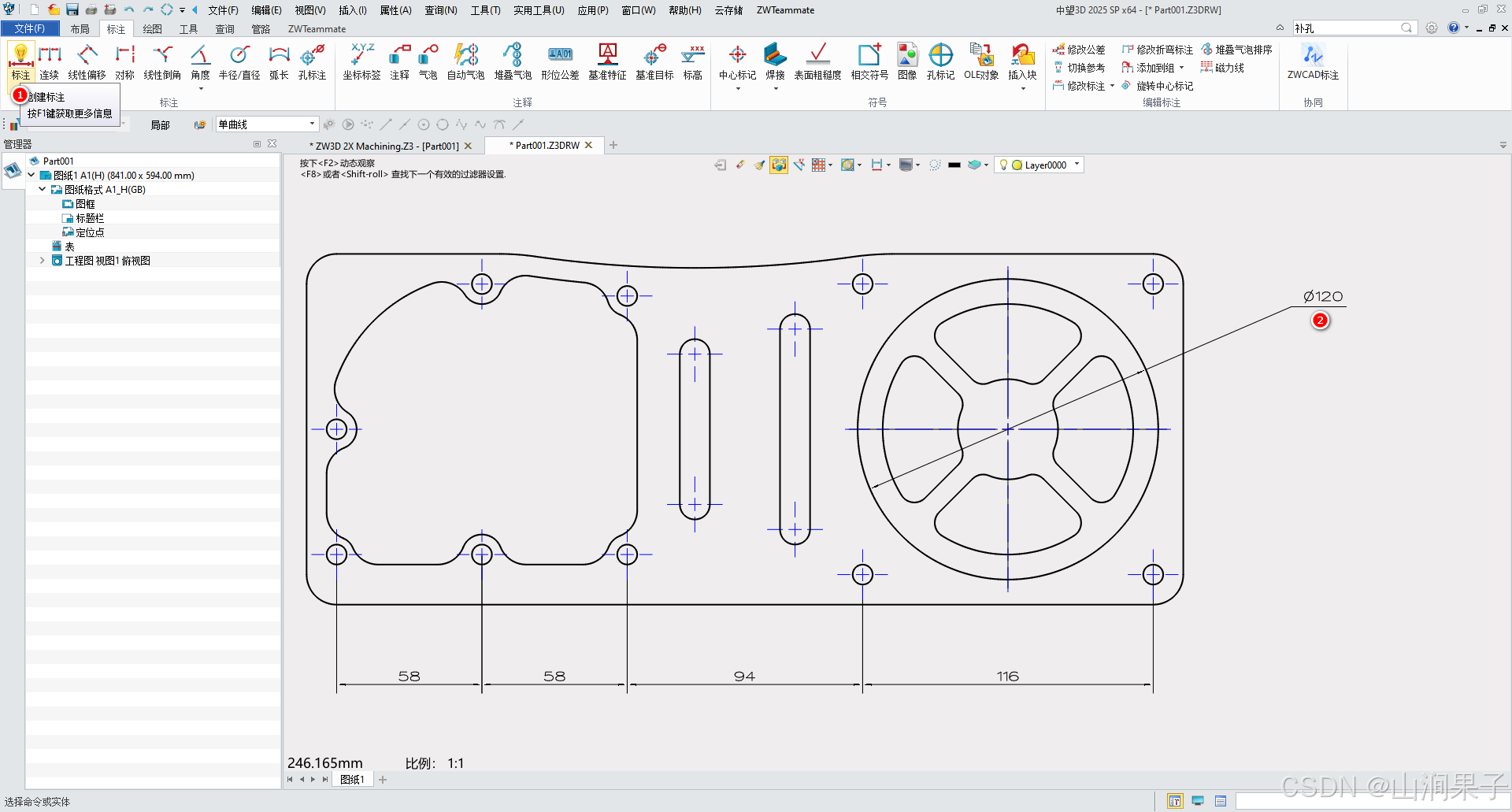The width and height of the screenshot is (1512, 812).
Task: Click the save icon in quick access toolbar
Action: pos(72,9)
